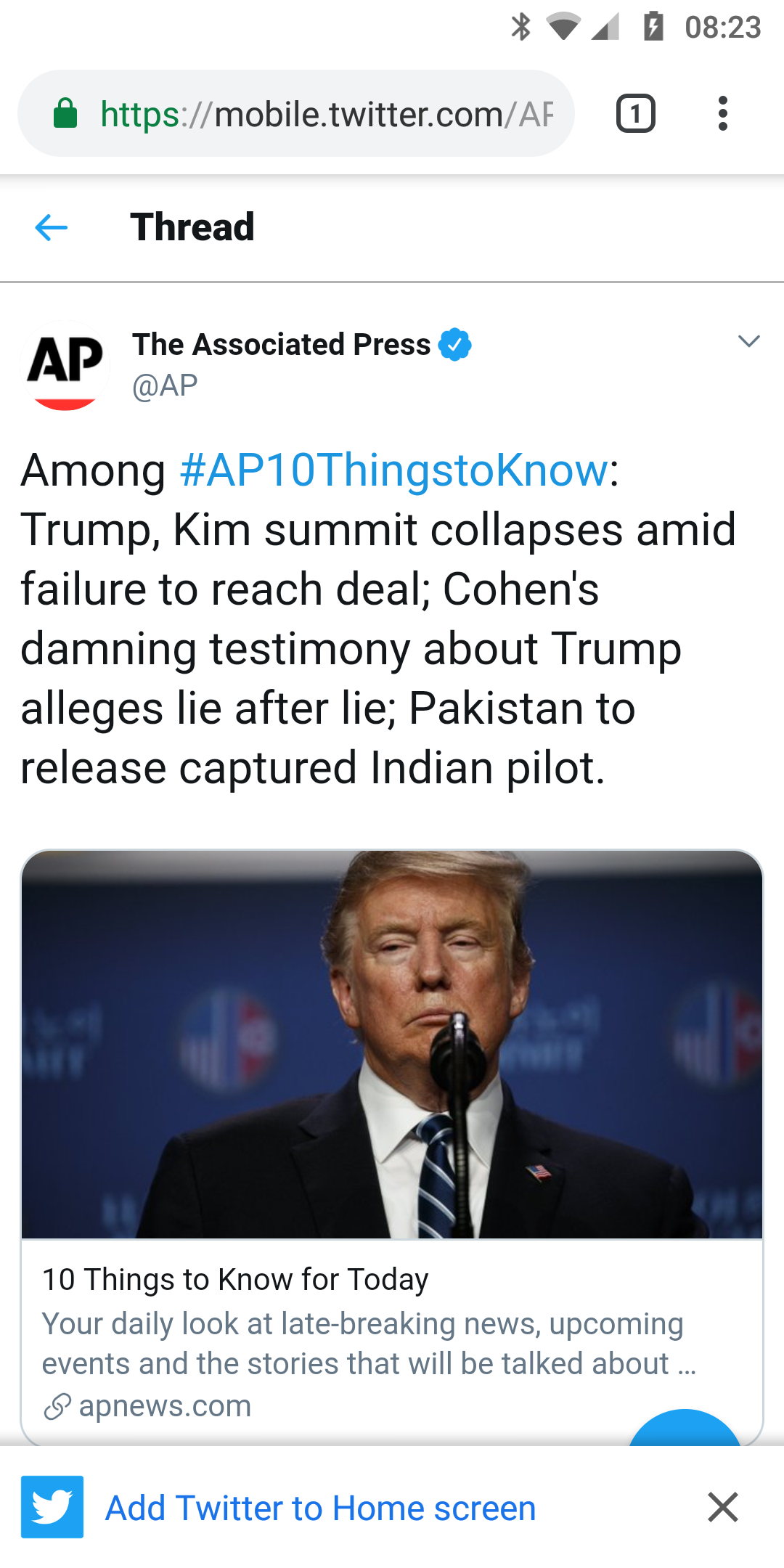Tap the battery charging status icon
784x1568 pixels.
click(x=653, y=27)
